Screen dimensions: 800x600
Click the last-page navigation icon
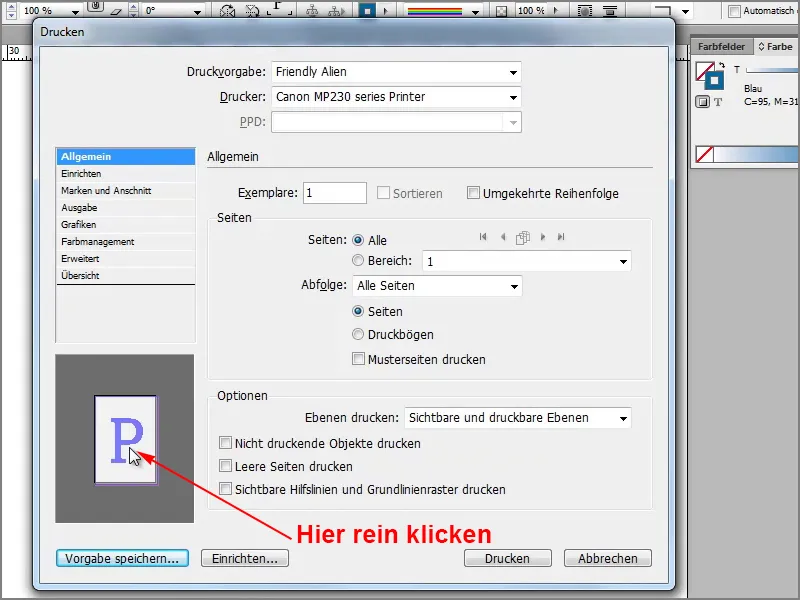coord(561,237)
